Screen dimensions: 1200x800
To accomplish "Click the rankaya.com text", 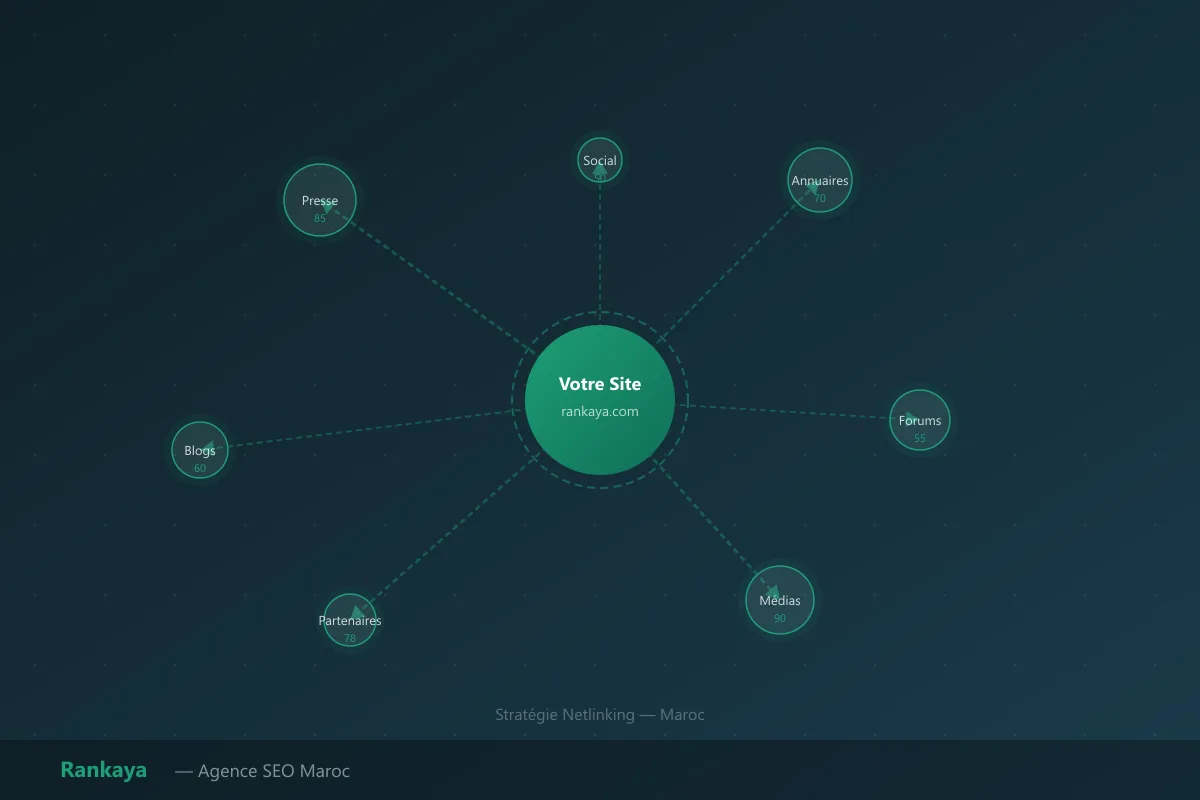I will [600, 411].
